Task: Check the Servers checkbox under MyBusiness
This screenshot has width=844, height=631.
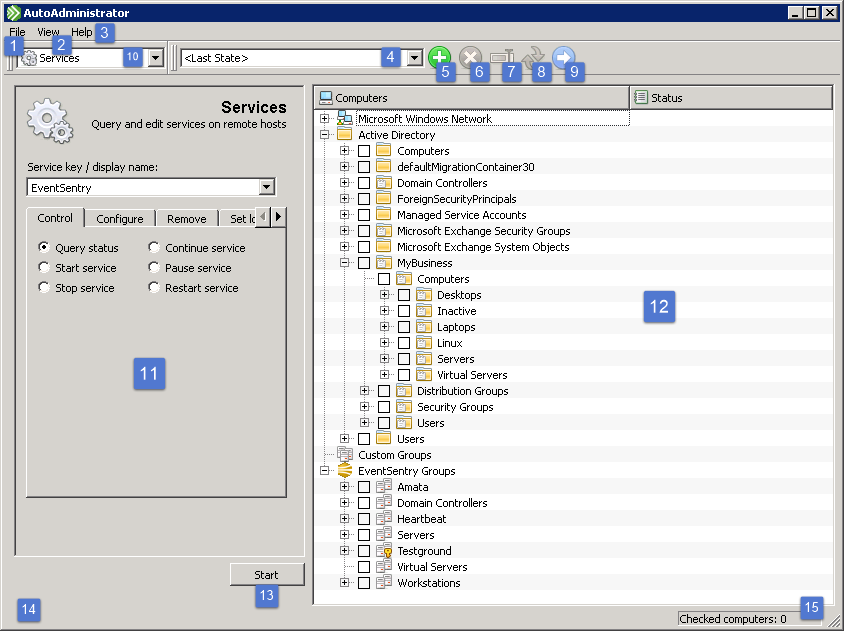Action: (404, 359)
